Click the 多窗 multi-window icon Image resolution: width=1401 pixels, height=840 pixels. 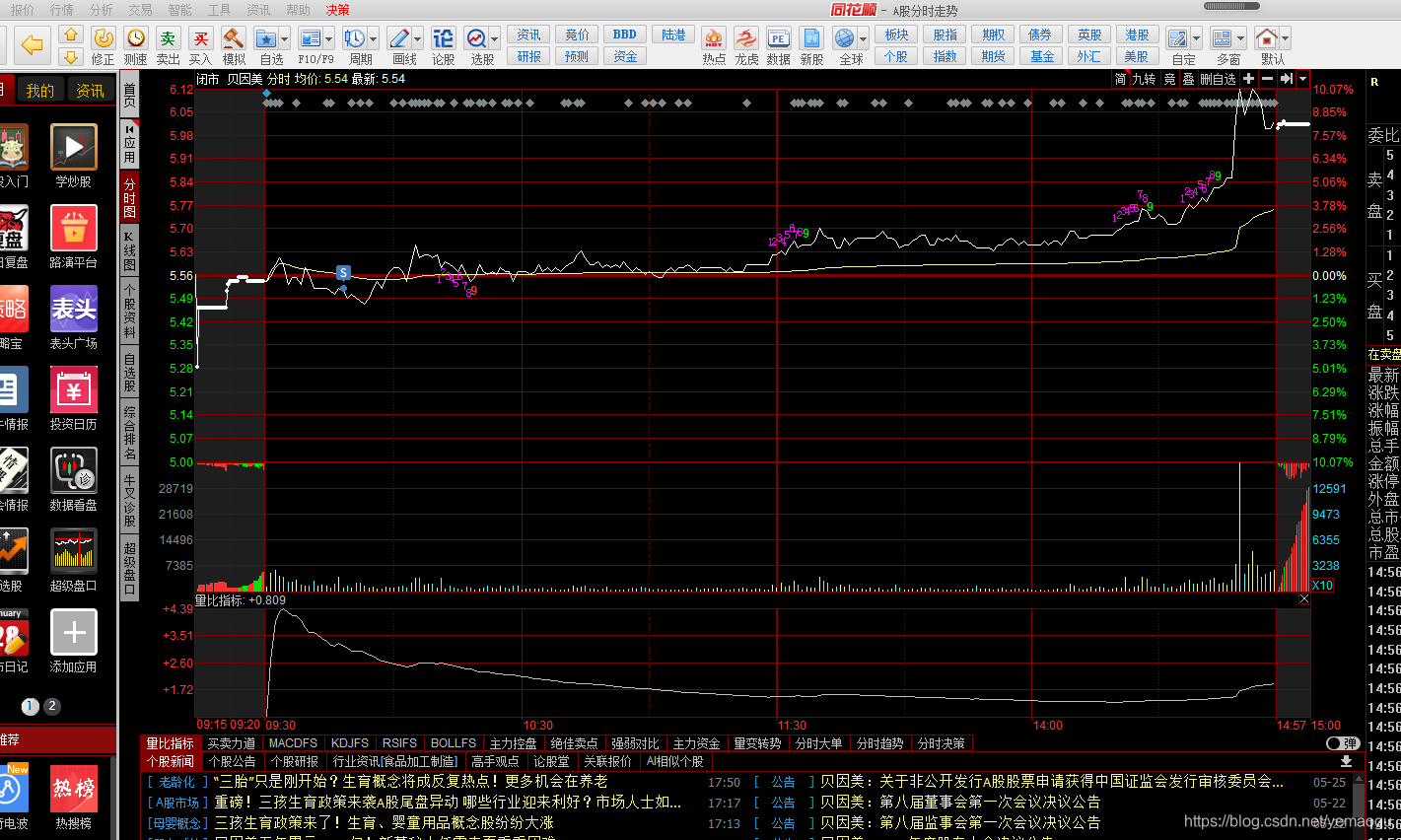(1222, 38)
